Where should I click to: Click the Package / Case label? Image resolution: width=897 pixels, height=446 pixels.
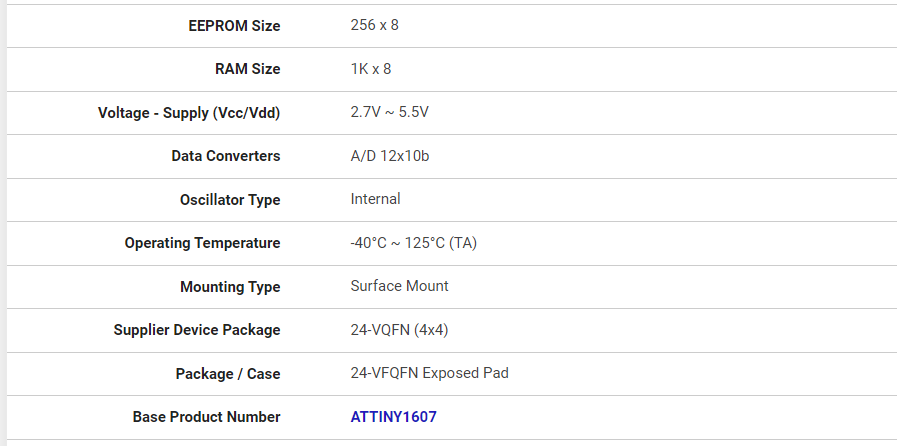228,374
